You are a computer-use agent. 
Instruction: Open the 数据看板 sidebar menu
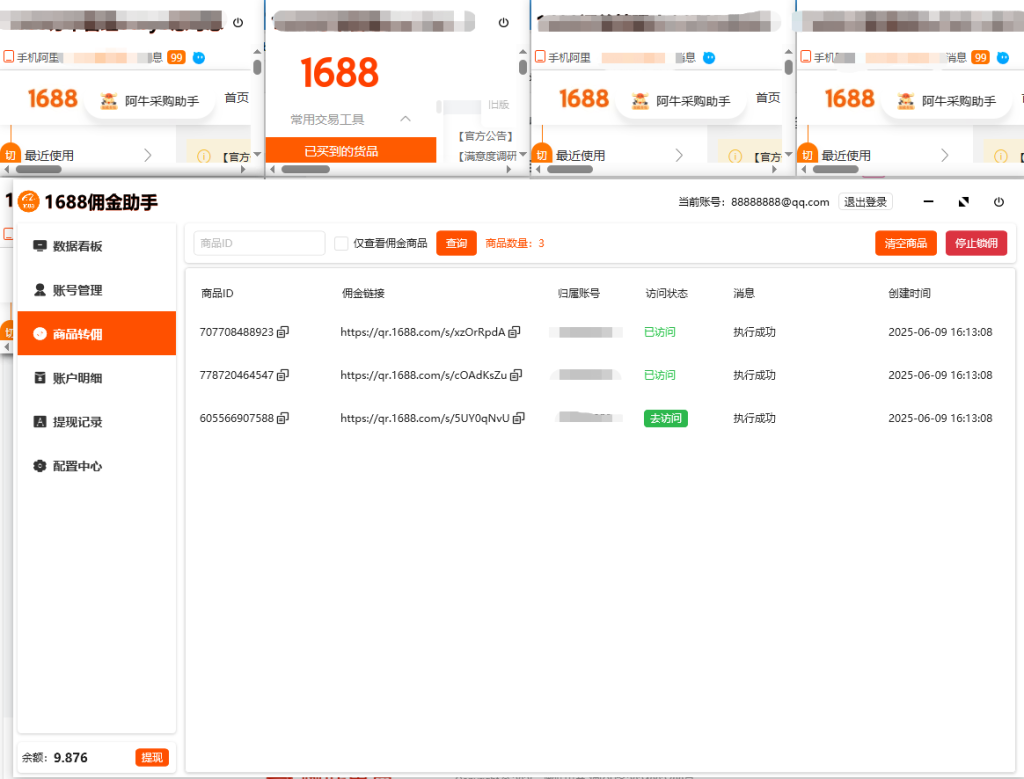(77, 246)
